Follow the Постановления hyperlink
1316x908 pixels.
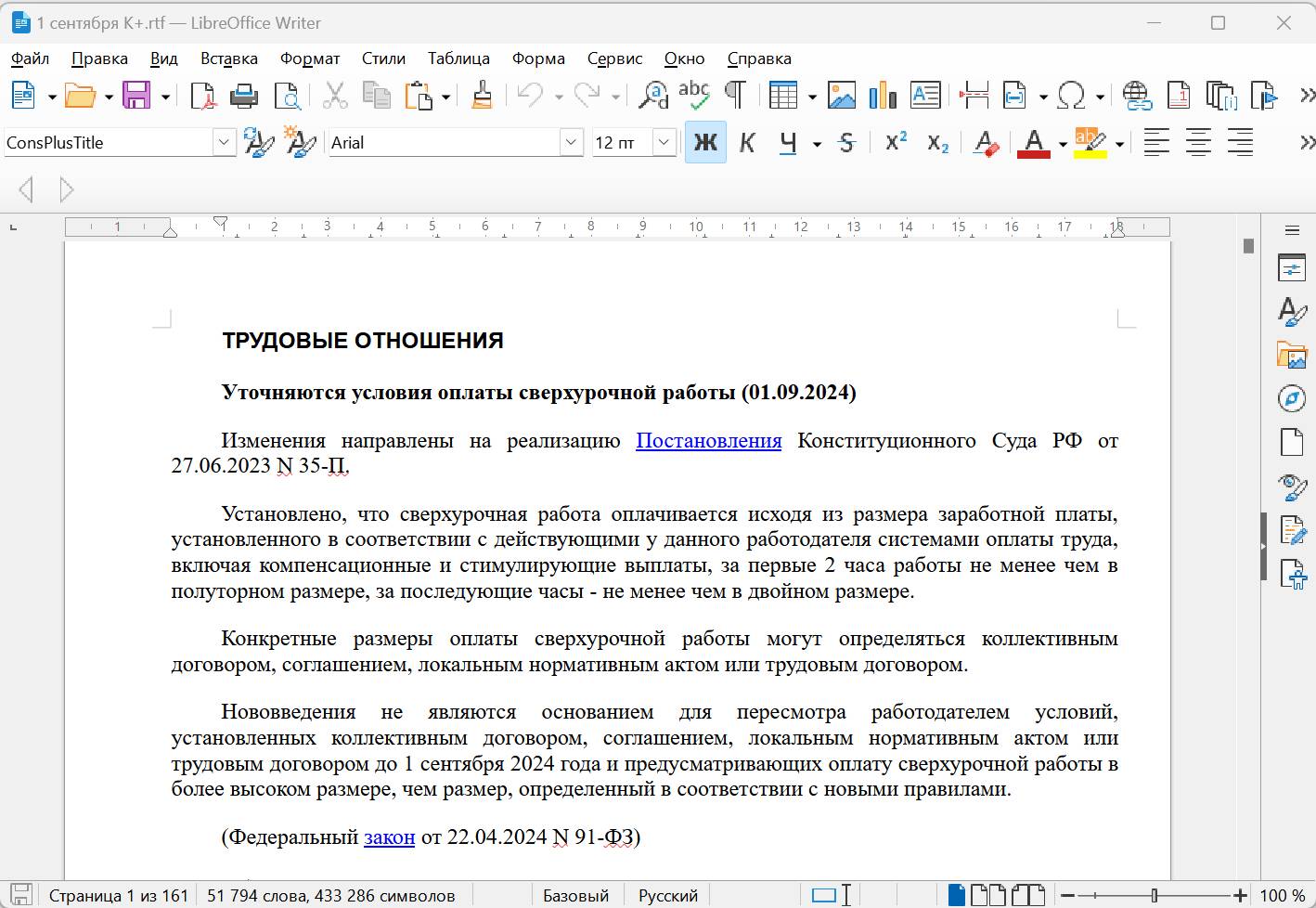tap(708, 441)
